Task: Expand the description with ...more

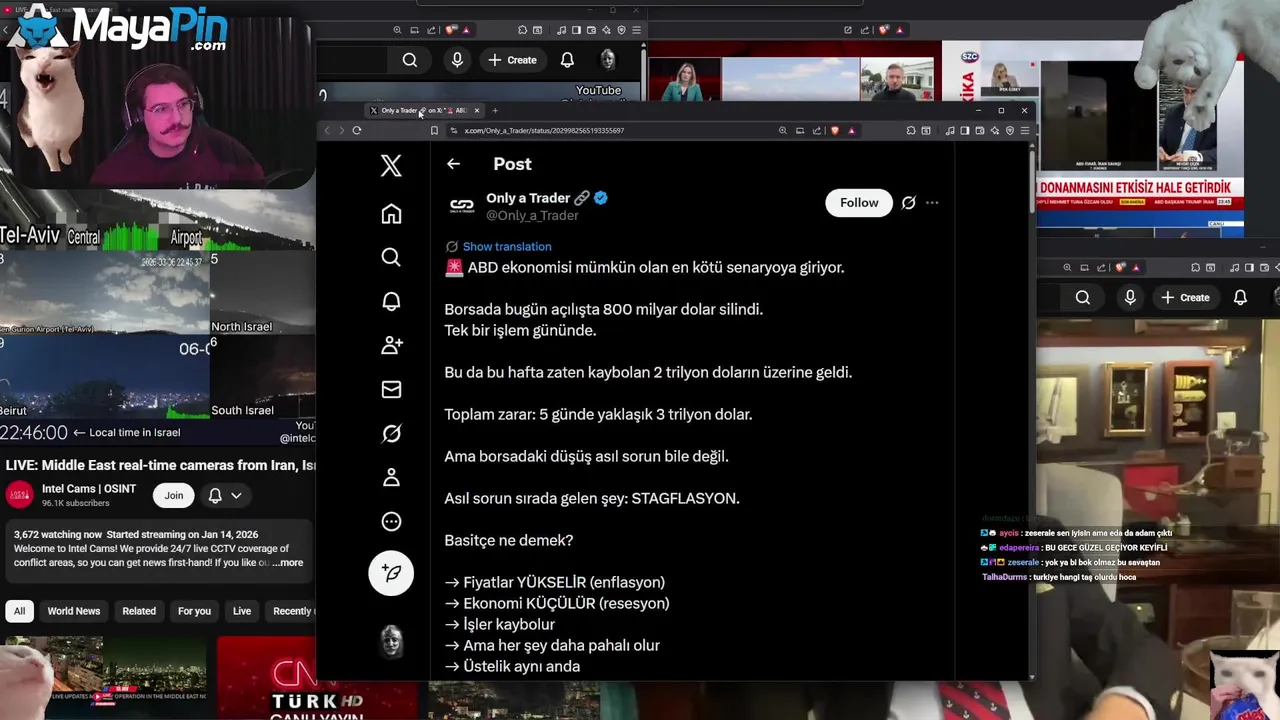Action: point(286,562)
